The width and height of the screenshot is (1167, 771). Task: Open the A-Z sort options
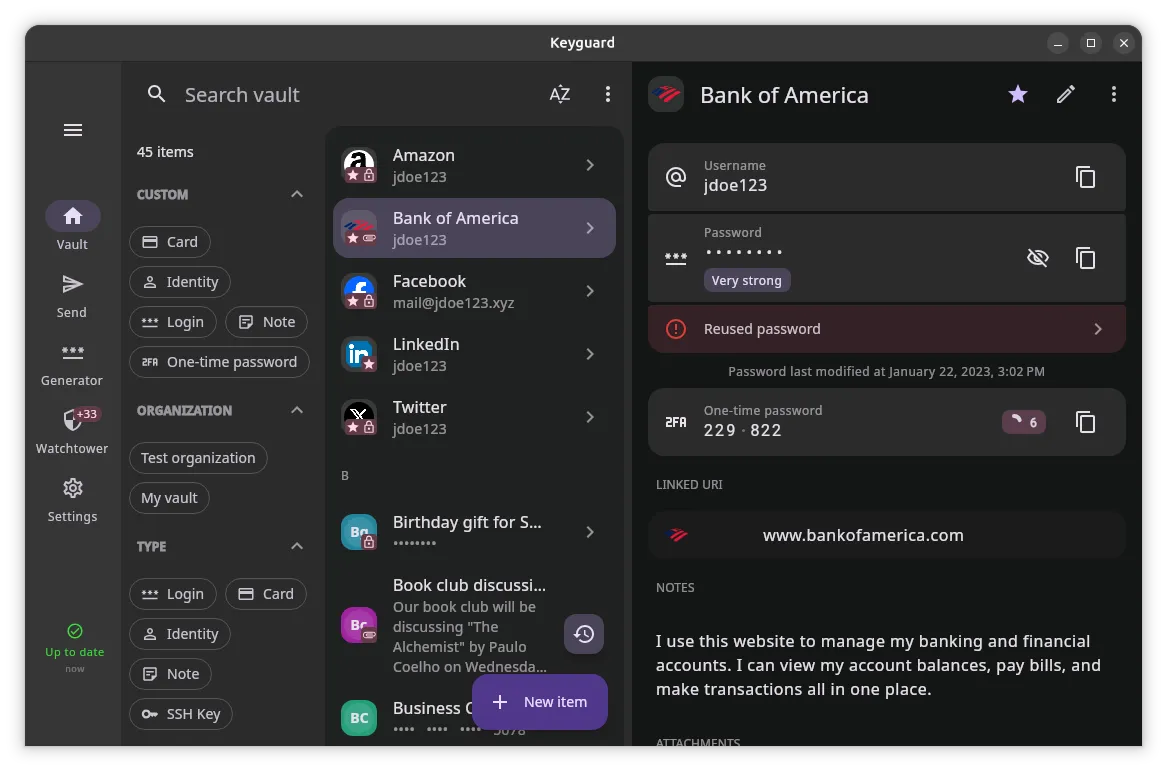coord(560,95)
